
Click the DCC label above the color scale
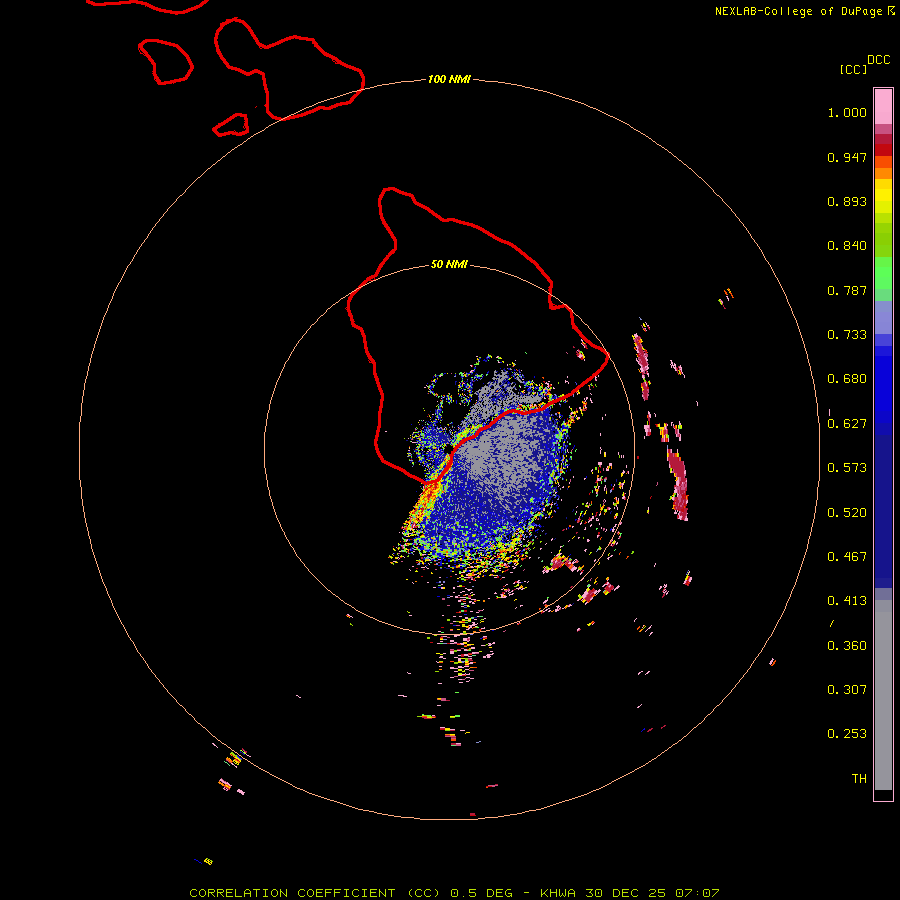point(878,60)
